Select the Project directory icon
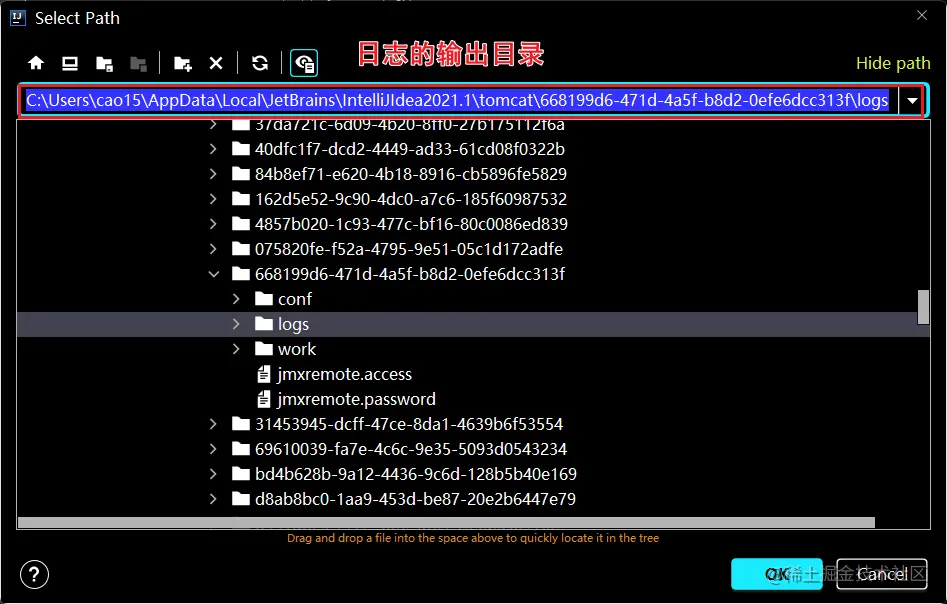This screenshot has width=947, height=604. point(104,63)
